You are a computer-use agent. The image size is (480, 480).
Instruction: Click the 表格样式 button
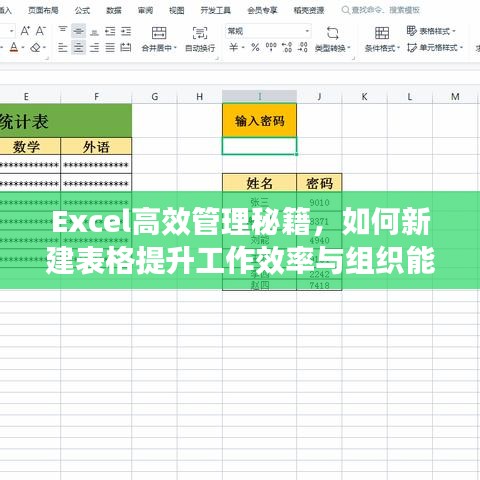pos(431,31)
